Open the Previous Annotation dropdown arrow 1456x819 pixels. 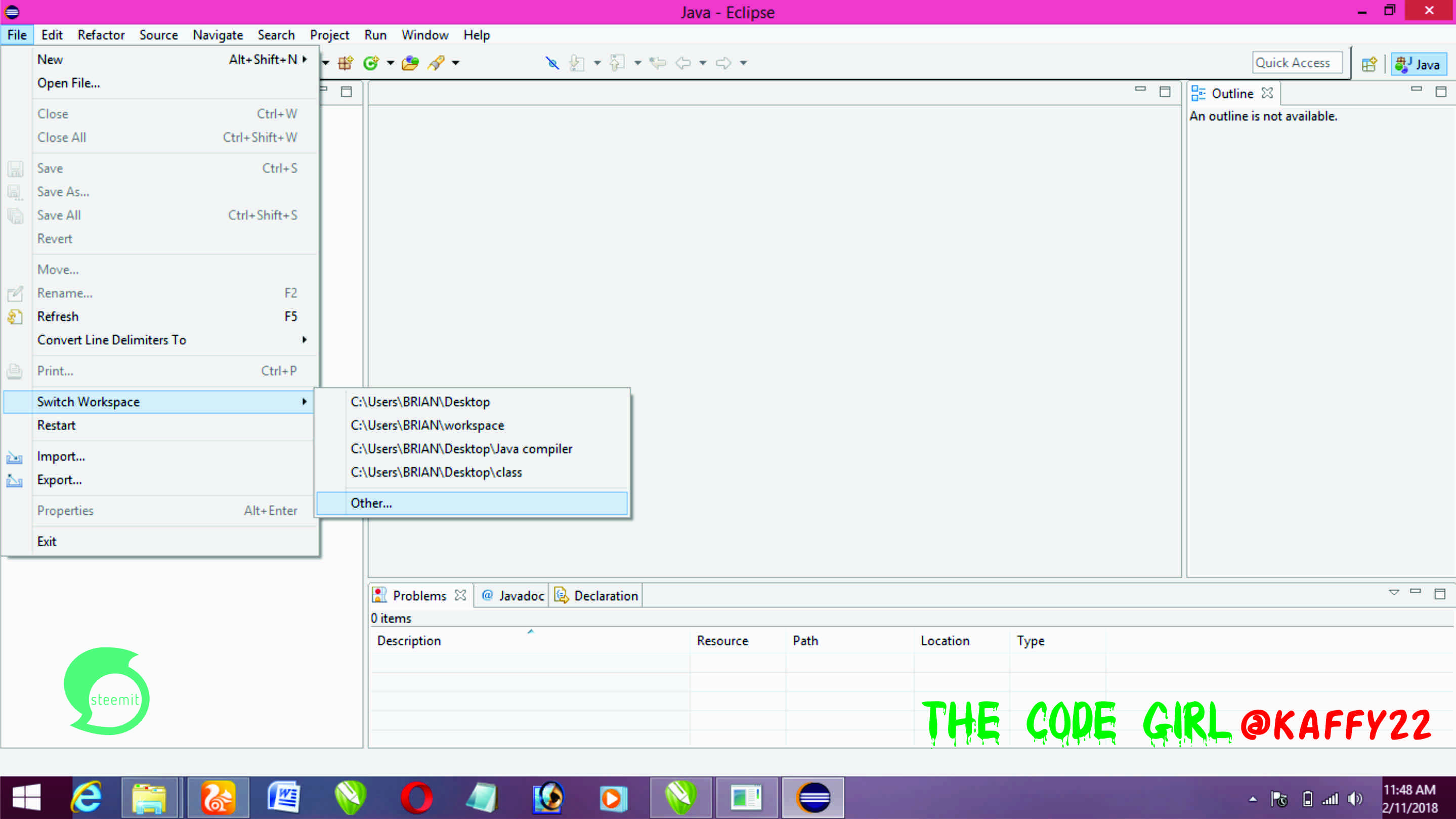click(x=637, y=63)
